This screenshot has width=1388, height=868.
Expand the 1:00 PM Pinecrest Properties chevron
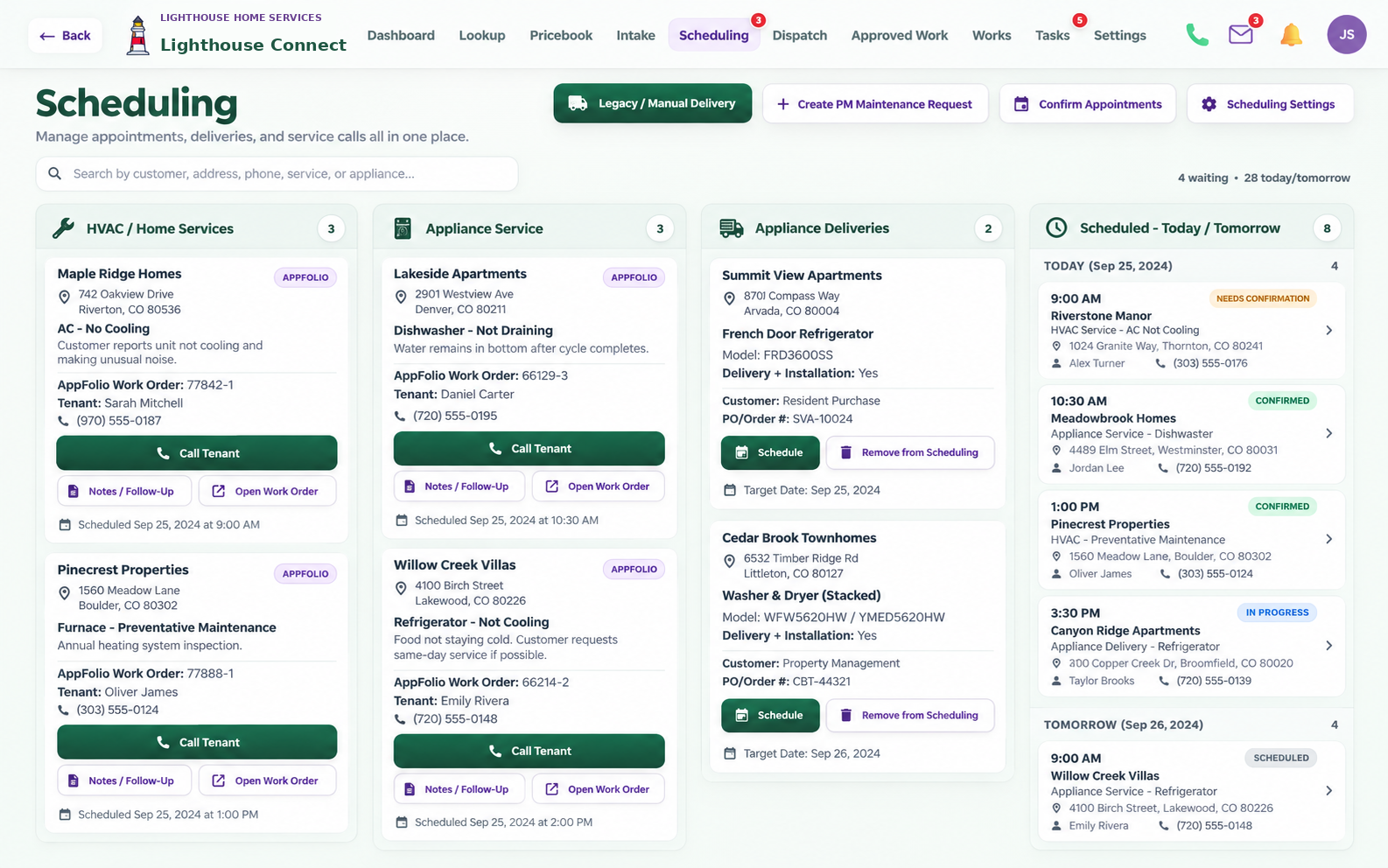coord(1328,540)
